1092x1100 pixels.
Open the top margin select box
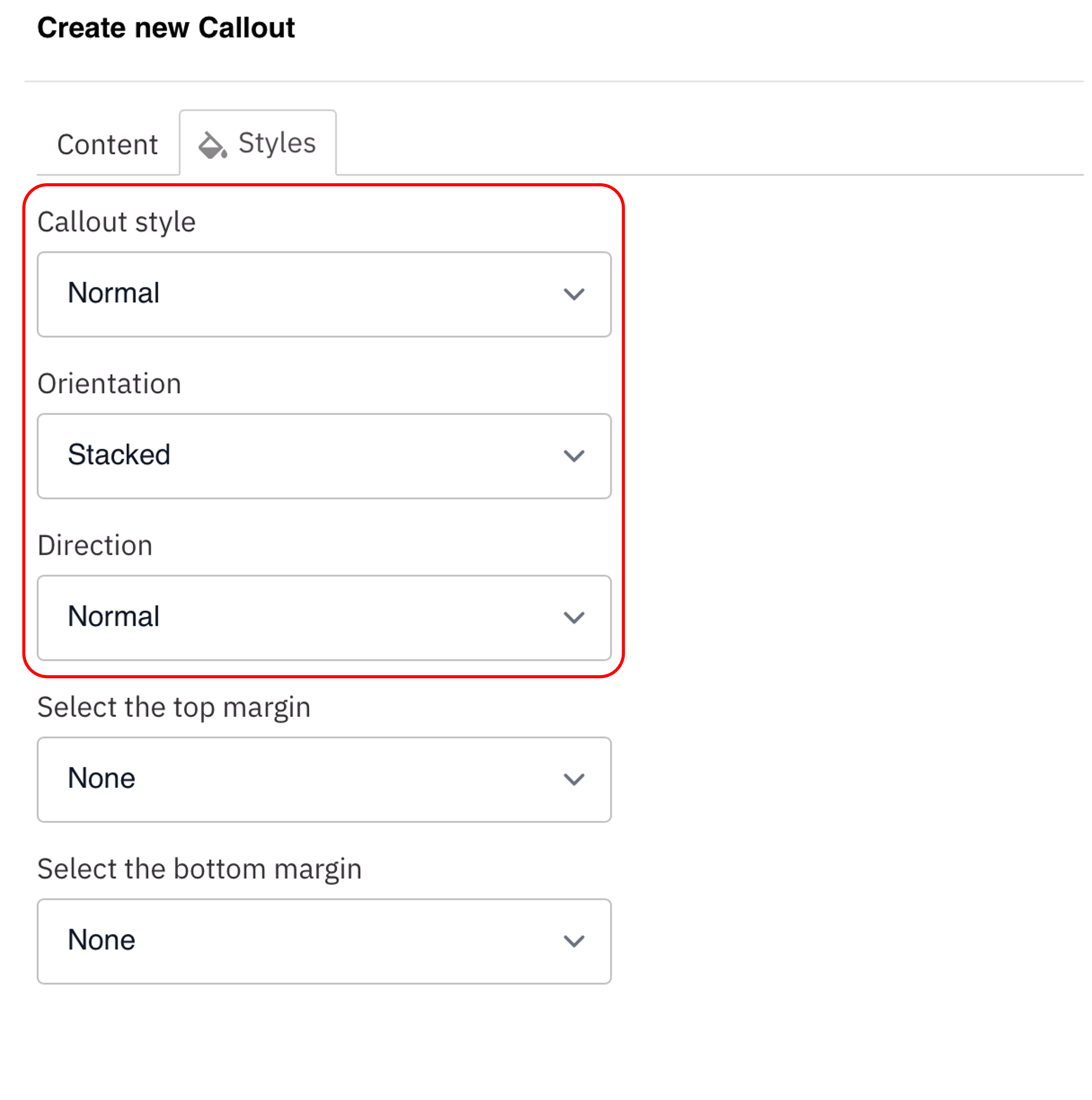coord(324,780)
